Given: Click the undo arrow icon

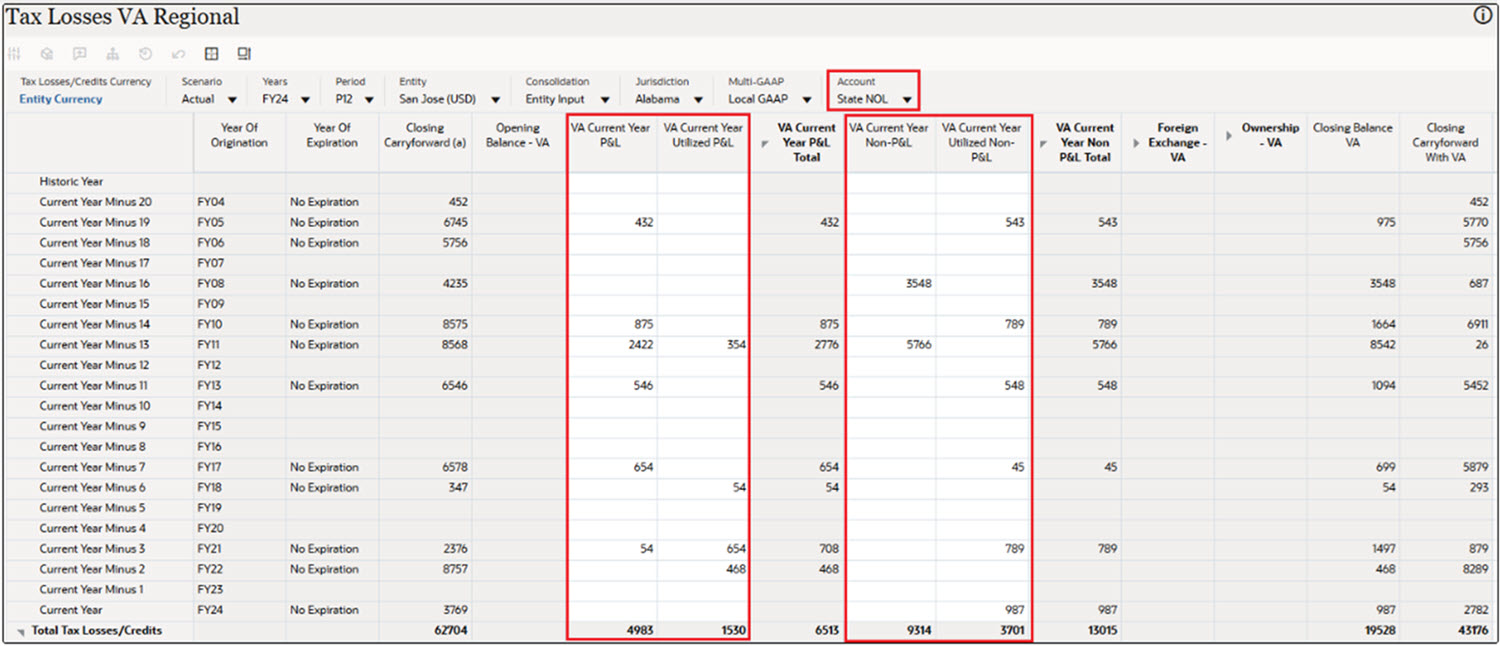Looking at the screenshot, I should pyautogui.click(x=178, y=54).
